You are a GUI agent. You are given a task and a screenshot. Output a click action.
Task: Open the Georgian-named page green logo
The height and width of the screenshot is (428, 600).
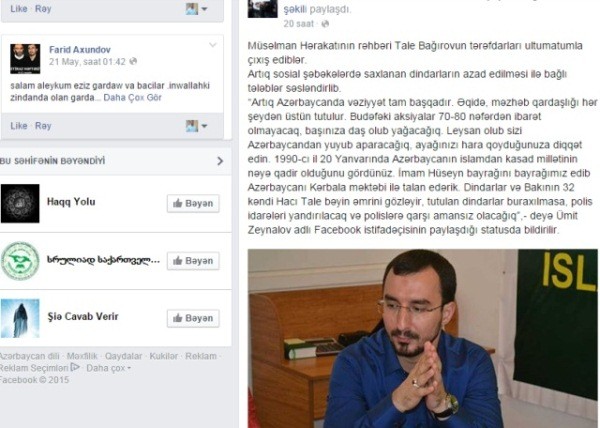(20, 261)
